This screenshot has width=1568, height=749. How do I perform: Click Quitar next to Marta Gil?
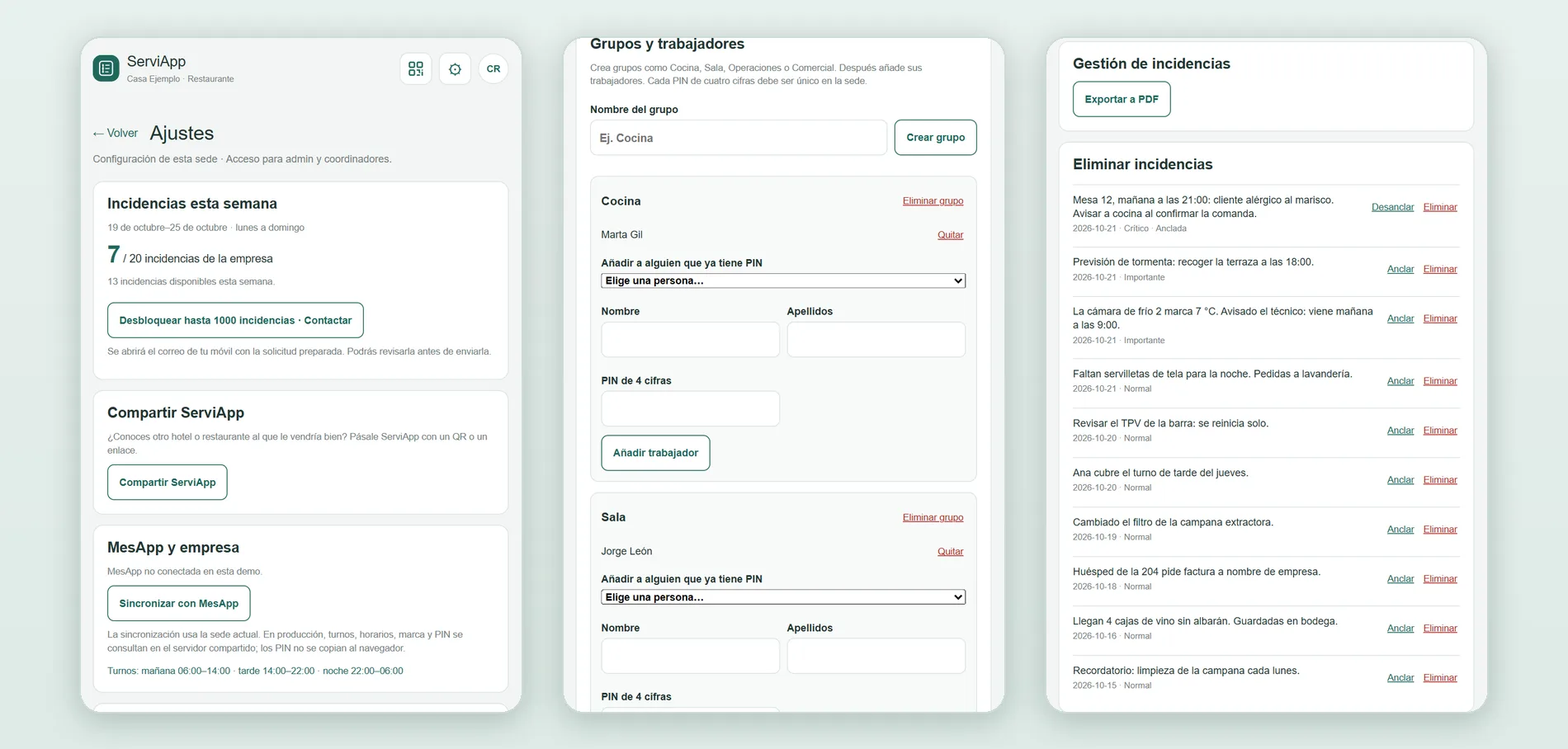[951, 235]
